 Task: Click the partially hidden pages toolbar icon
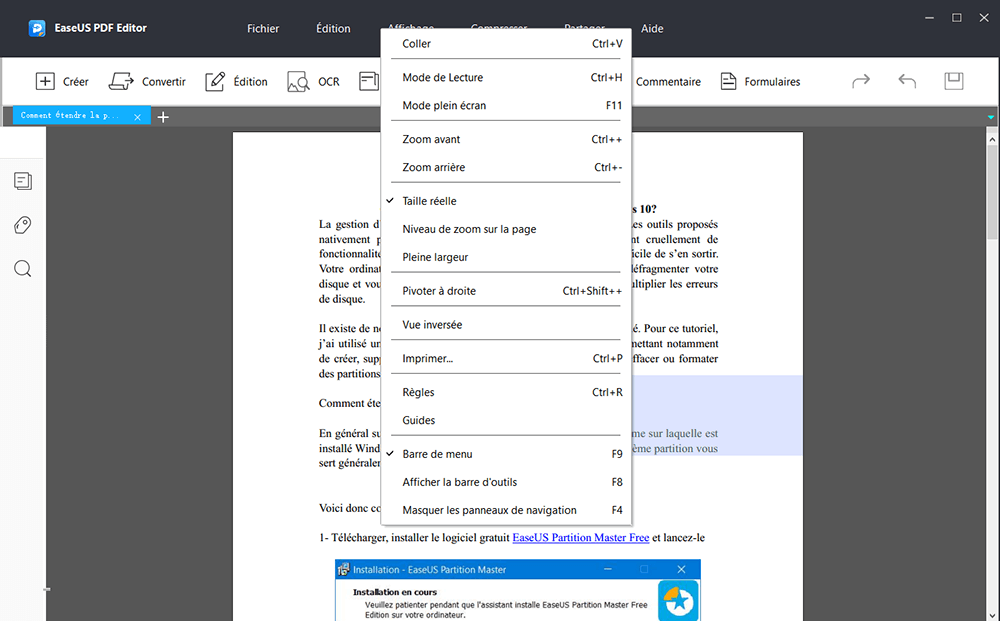(369, 82)
